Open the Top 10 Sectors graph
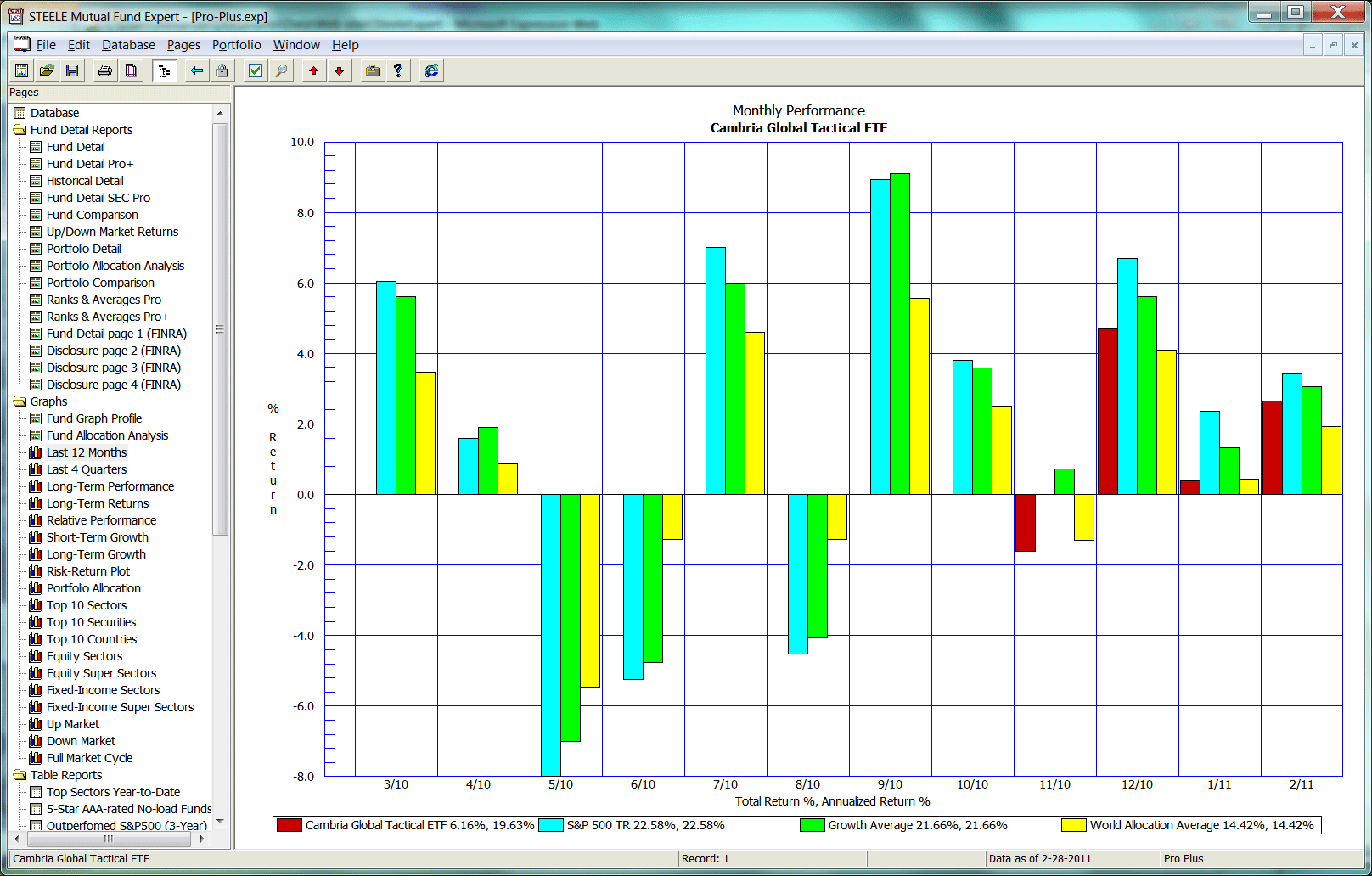Image resolution: width=1372 pixels, height=876 pixels. click(x=87, y=605)
